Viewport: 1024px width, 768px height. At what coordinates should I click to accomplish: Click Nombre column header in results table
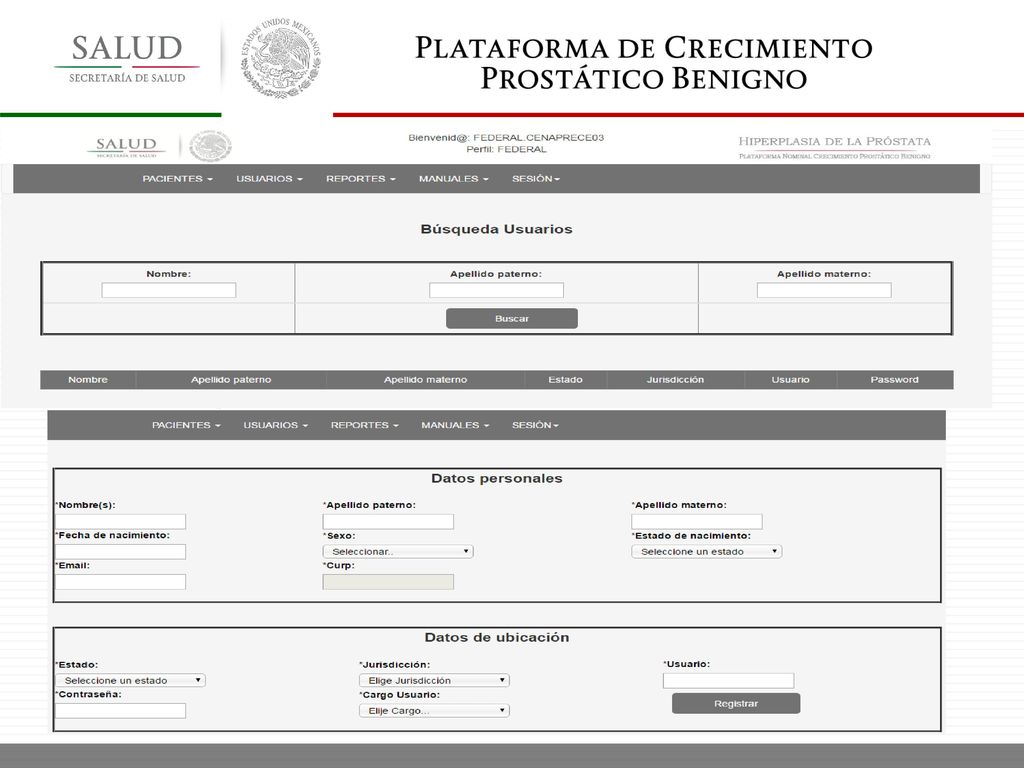[x=88, y=379]
